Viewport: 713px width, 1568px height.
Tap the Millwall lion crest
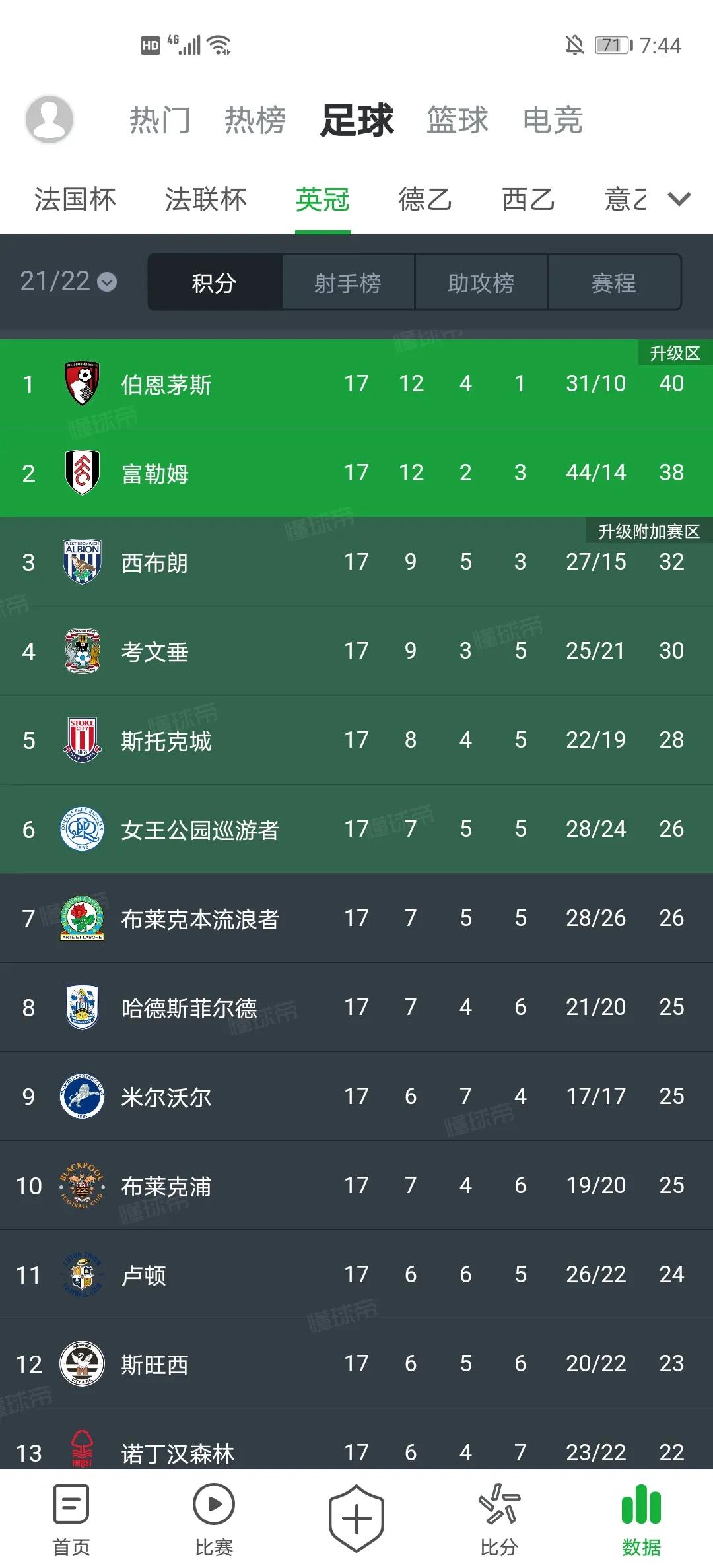pyautogui.click(x=83, y=1096)
